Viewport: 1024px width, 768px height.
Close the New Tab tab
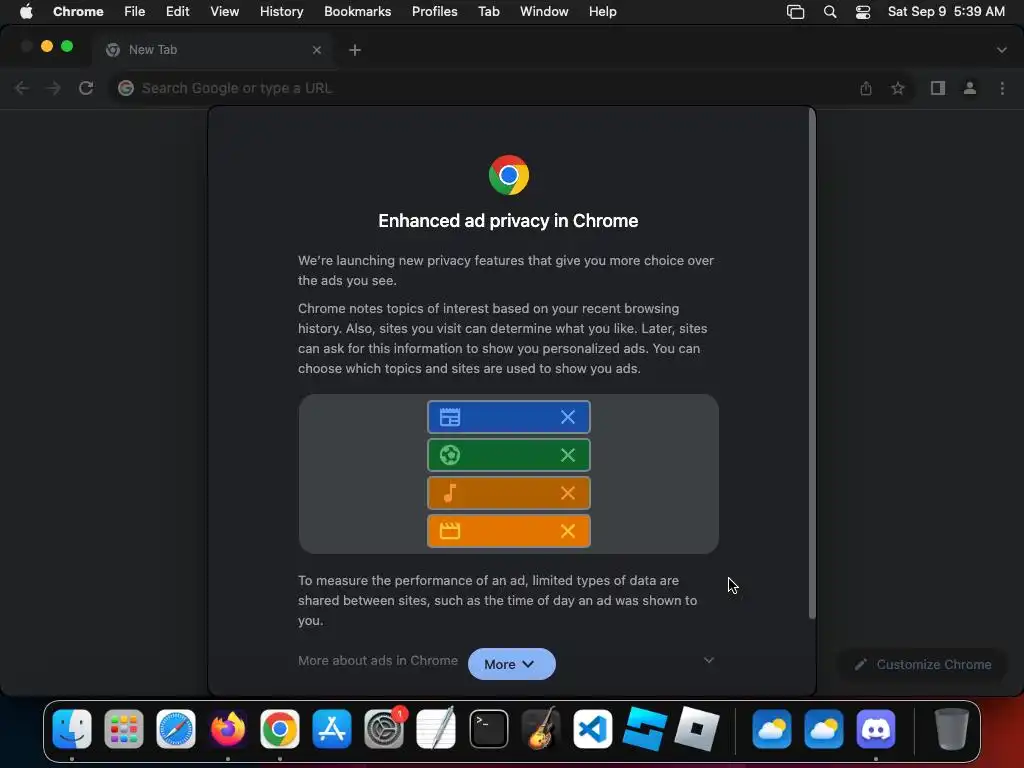317,50
